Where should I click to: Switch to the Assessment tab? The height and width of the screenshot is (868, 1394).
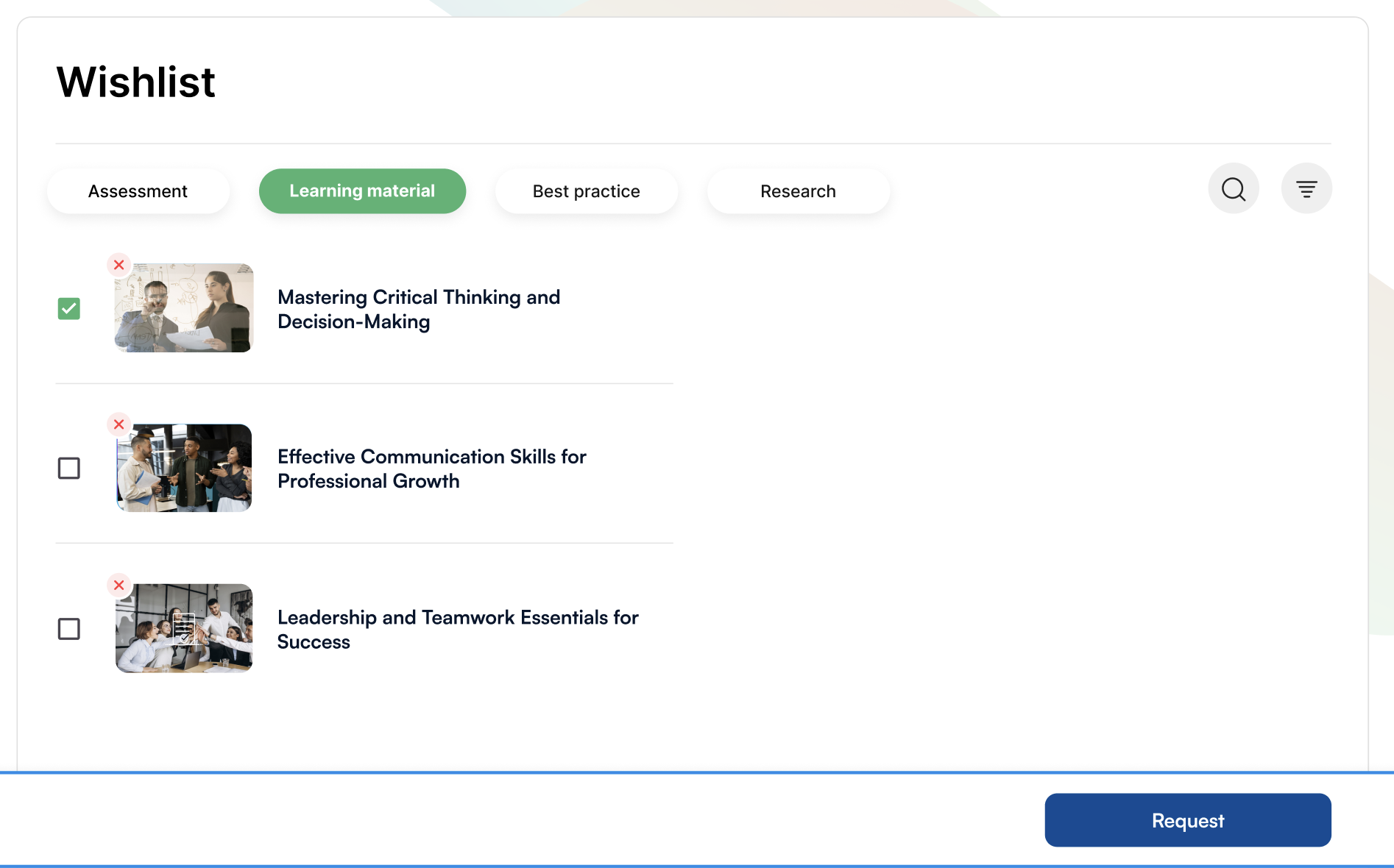(x=138, y=191)
